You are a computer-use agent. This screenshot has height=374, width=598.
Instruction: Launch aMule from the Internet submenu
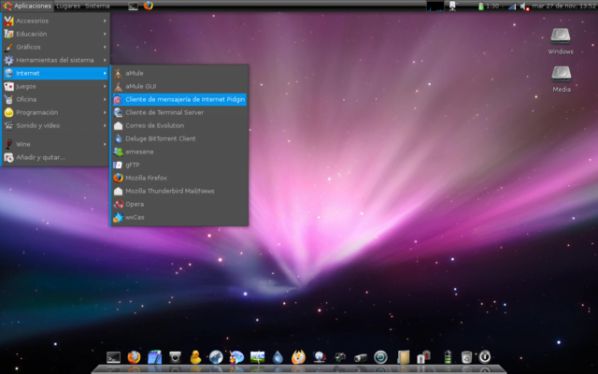point(180,73)
